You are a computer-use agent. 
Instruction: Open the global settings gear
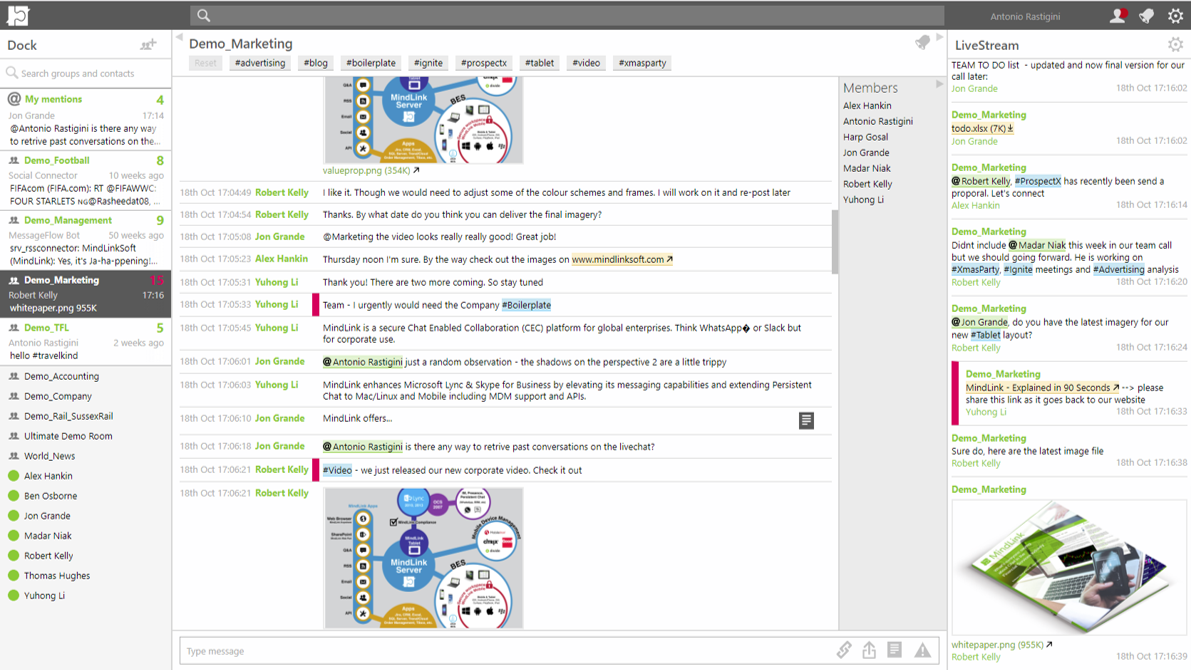coord(1175,16)
